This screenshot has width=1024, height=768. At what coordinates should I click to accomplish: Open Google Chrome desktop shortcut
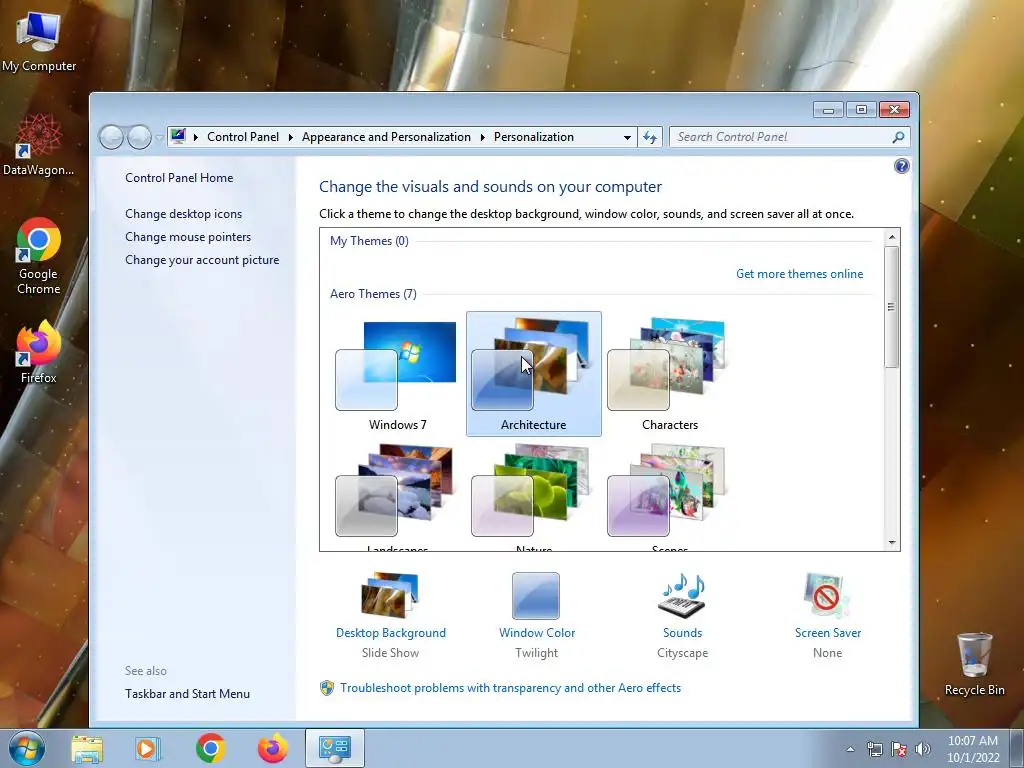(x=39, y=256)
